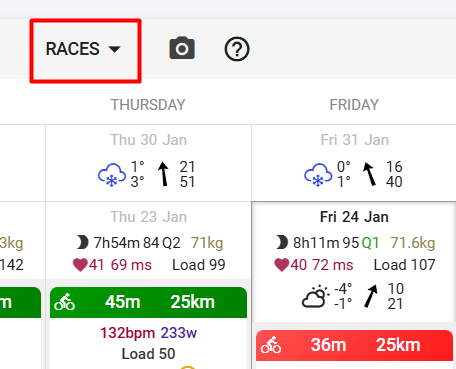Click the bike icon on green ride bar
This screenshot has width=456, height=369.
64,302
